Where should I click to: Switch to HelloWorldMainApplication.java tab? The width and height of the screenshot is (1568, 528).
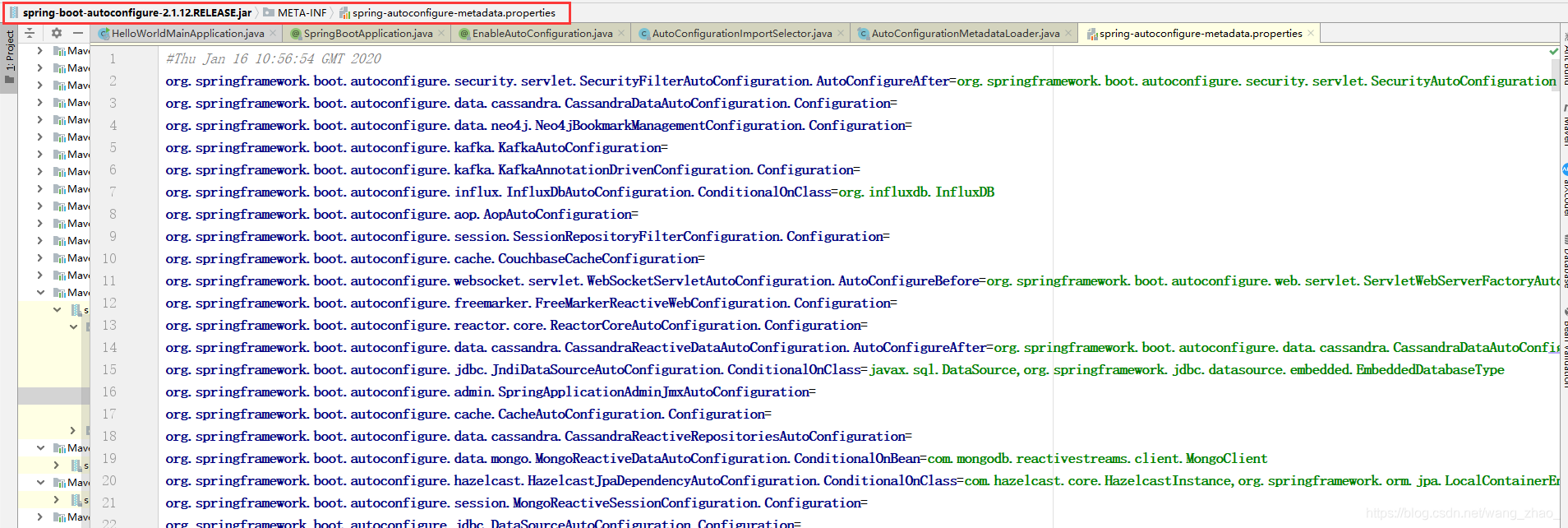tap(187, 34)
